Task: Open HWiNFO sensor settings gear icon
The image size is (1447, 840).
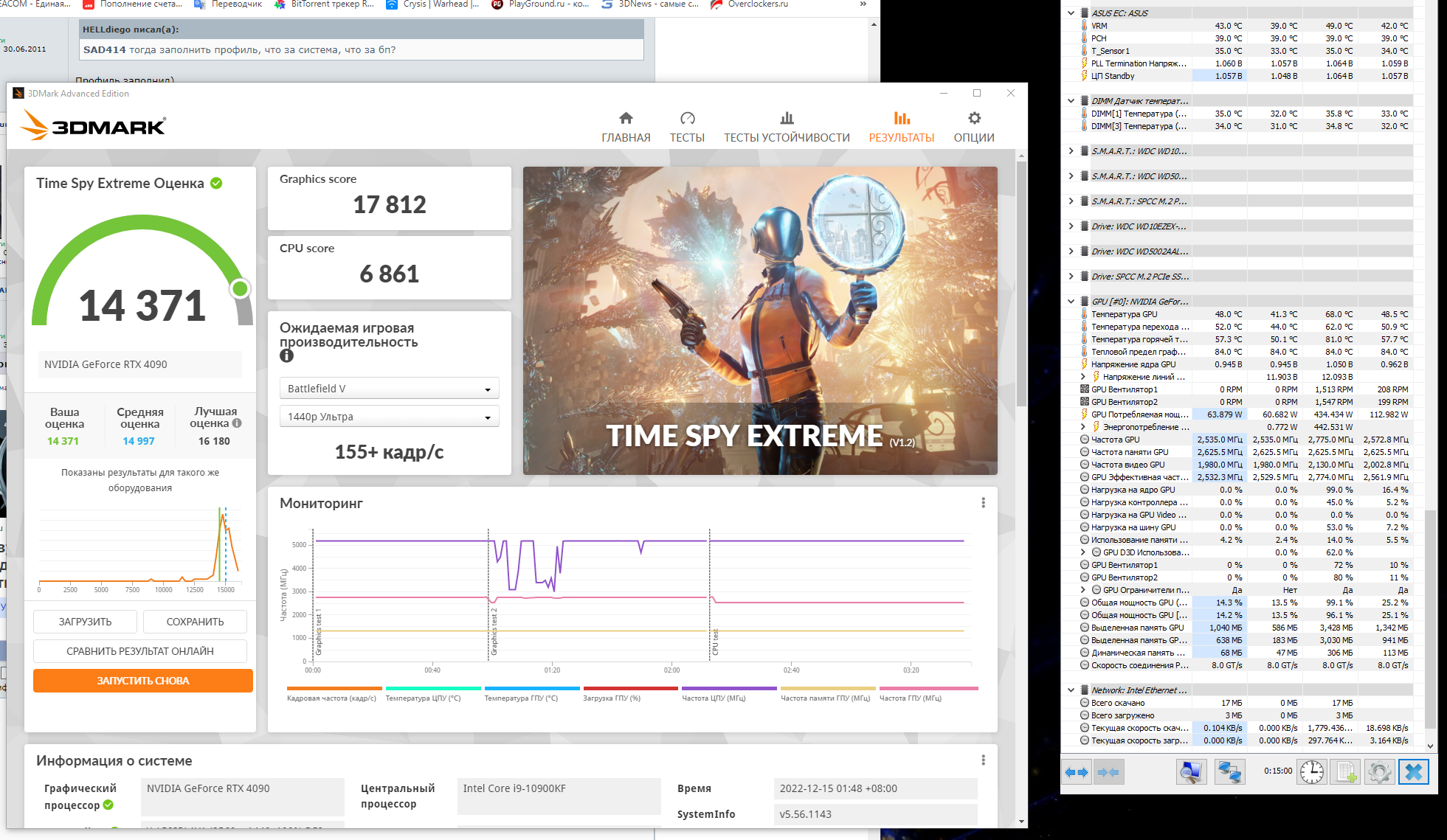Action: point(1379,772)
